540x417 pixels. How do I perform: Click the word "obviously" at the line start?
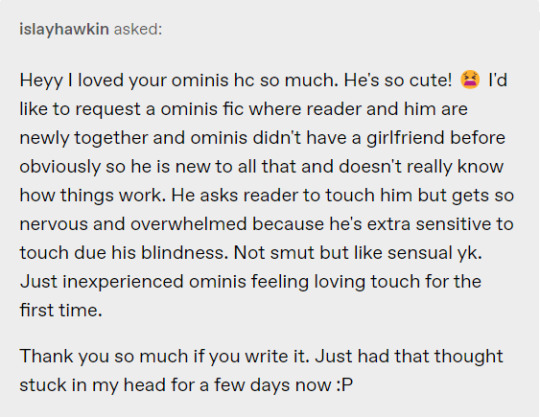(60, 167)
